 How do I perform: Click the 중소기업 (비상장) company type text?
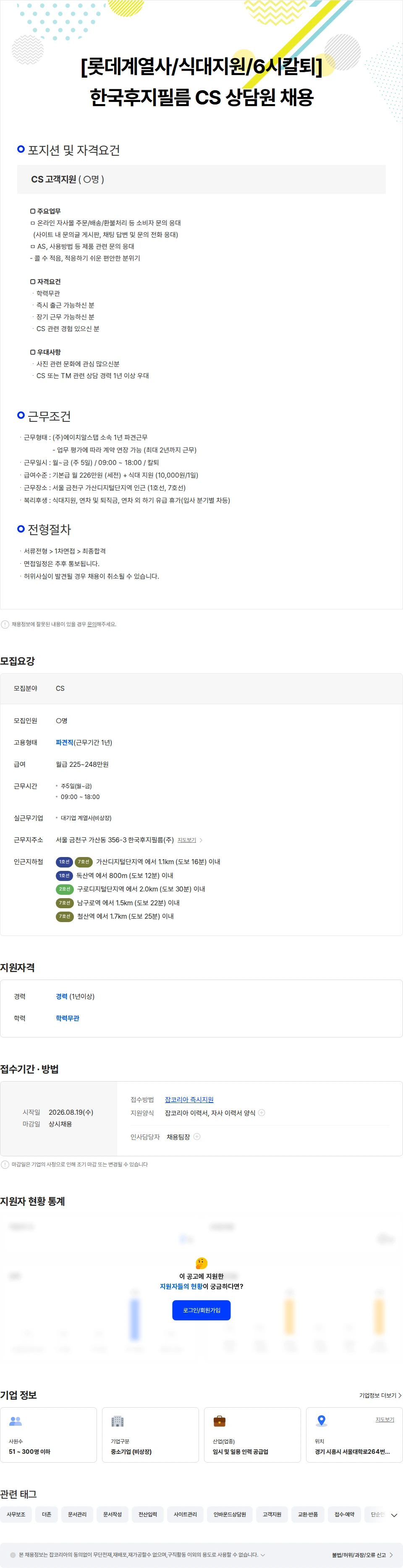tap(131, 1452)
